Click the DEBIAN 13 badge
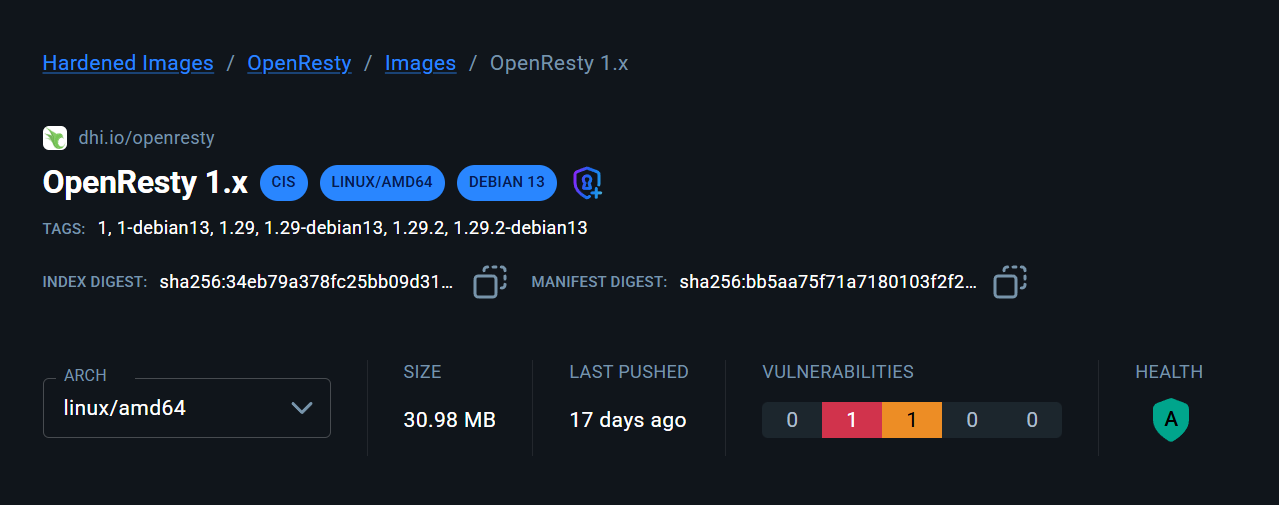The image size is (1279, 505). [x=507, y=182]
